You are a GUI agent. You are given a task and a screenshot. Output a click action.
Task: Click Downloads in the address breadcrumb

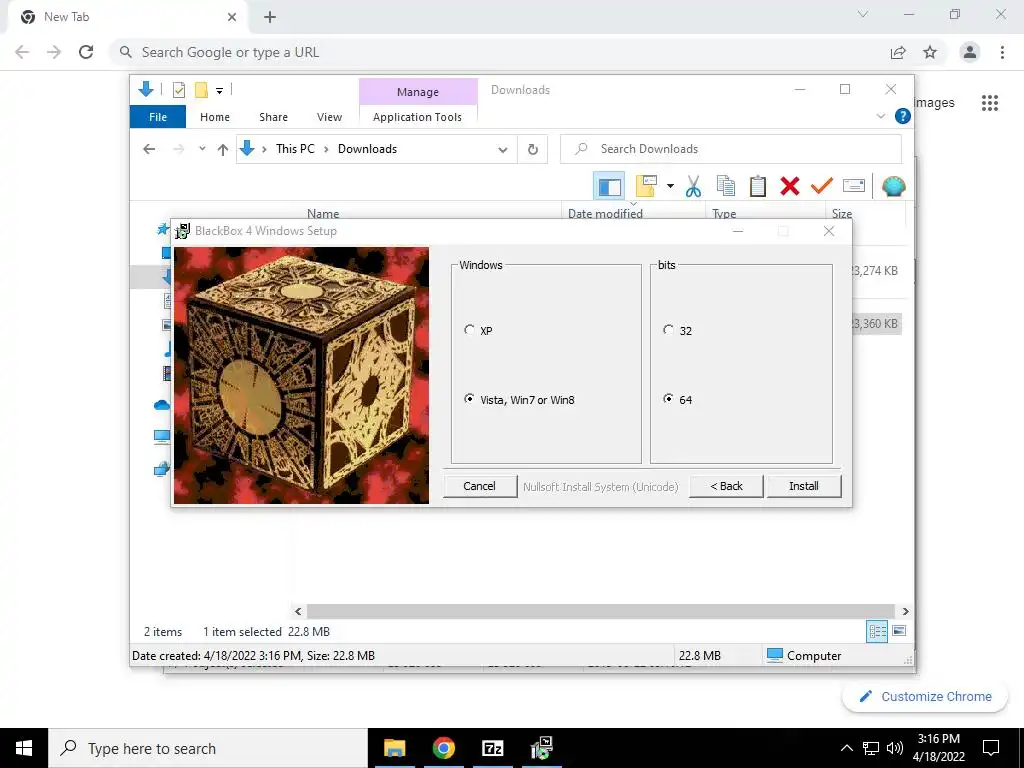[x=367, y=149]
